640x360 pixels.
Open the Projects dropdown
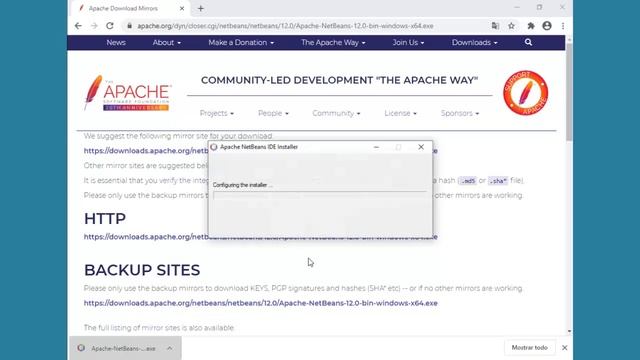click(216, 113)
